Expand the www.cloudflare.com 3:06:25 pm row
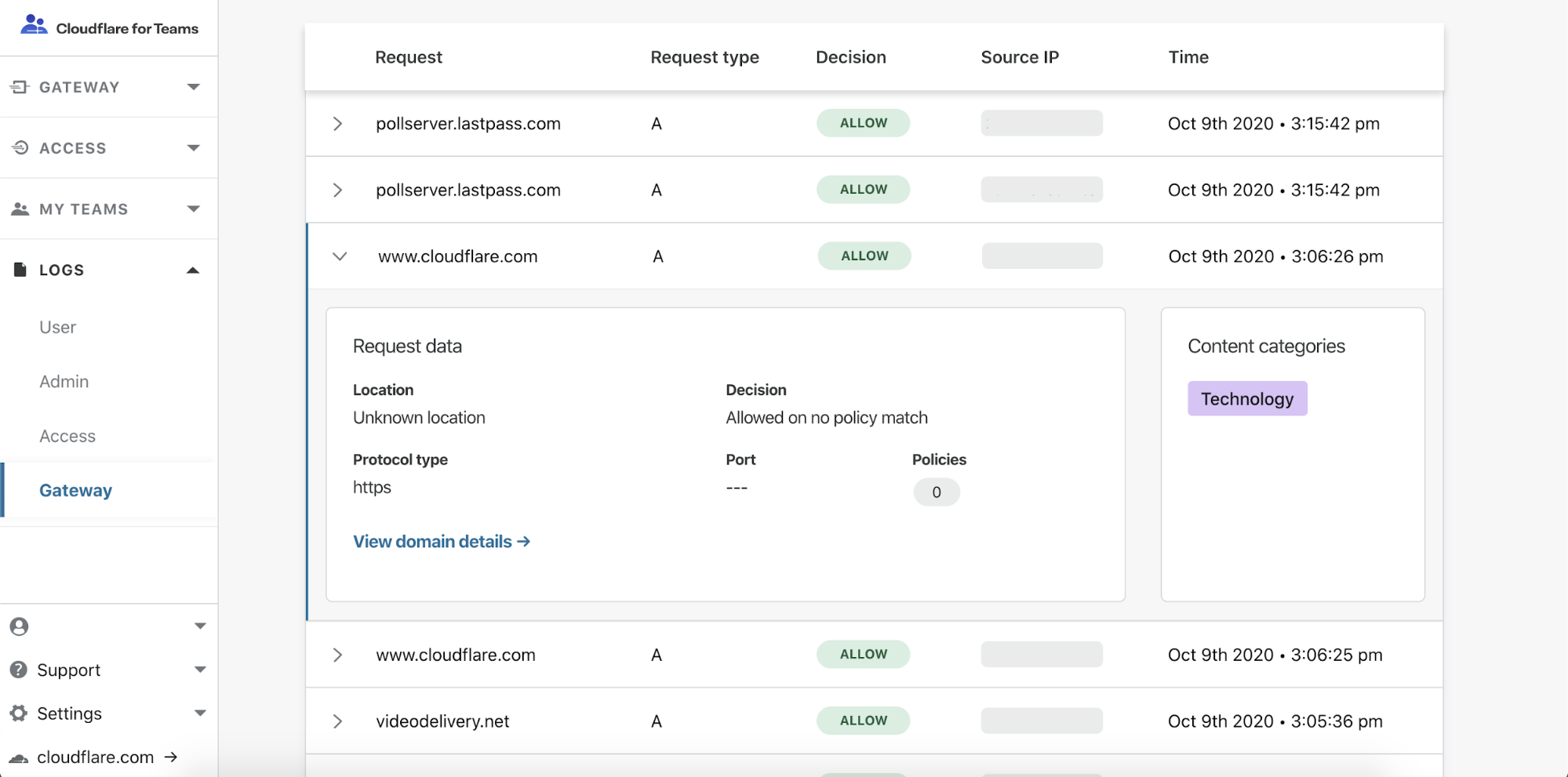 pos(337,655)
